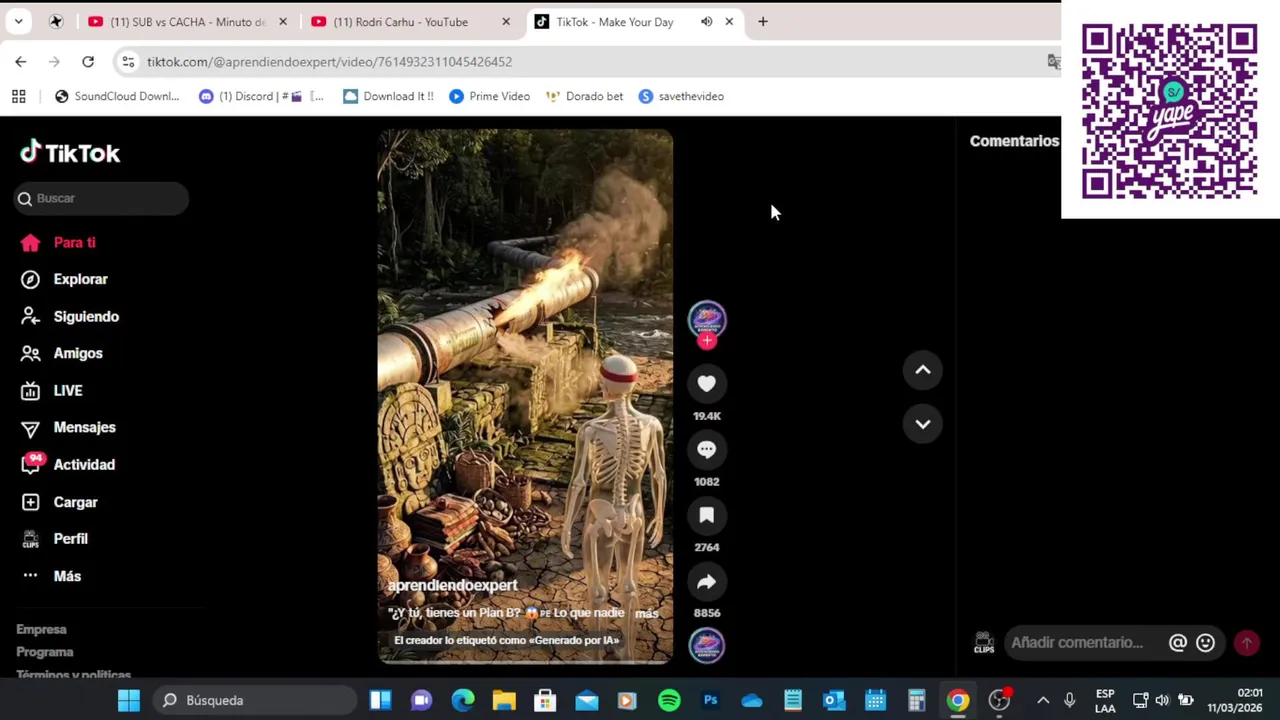The height and width of the screenshot is (720, 1280).
Task: Expand Programa footer section
Action: tap(45, 652)
